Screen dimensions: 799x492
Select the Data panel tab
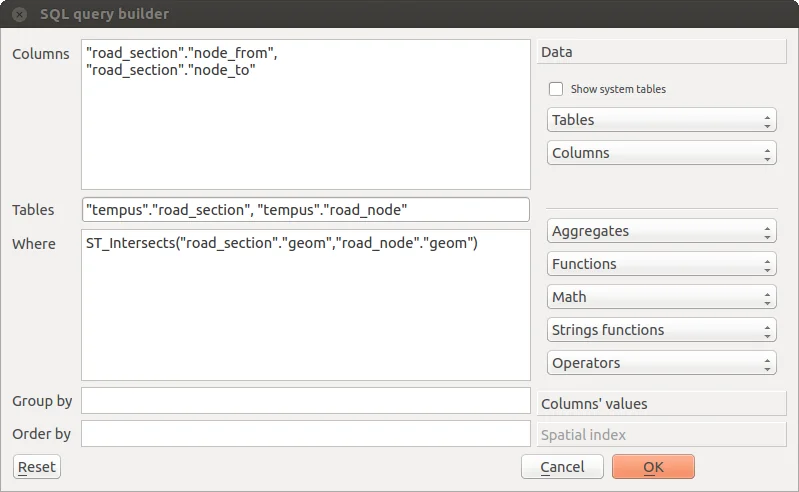point(661,52)
